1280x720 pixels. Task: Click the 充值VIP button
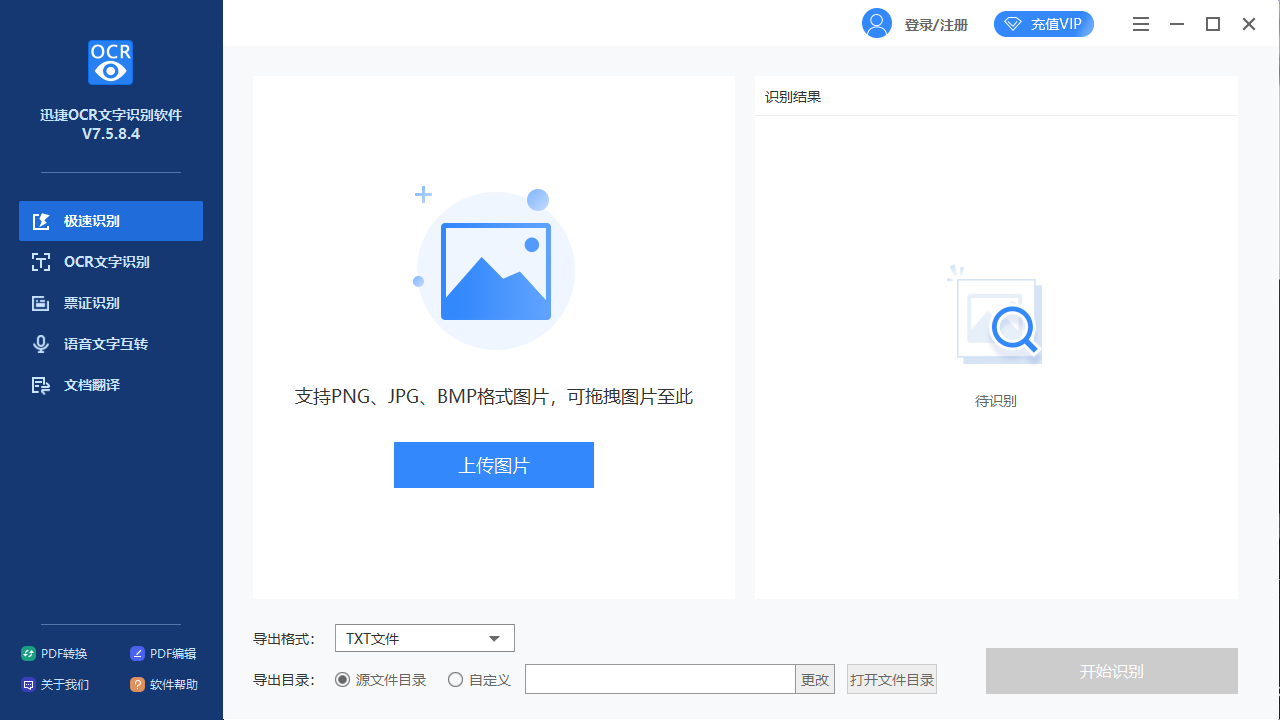1044,23
